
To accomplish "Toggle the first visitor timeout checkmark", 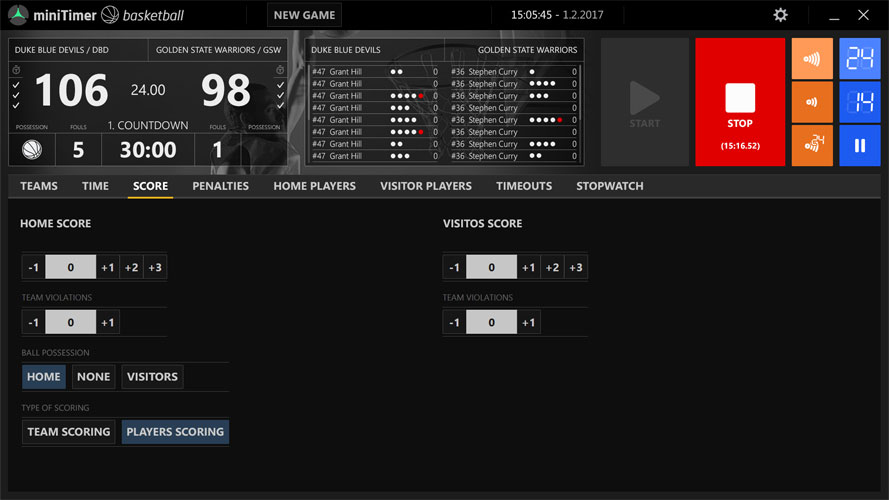I will click(280, 85).
